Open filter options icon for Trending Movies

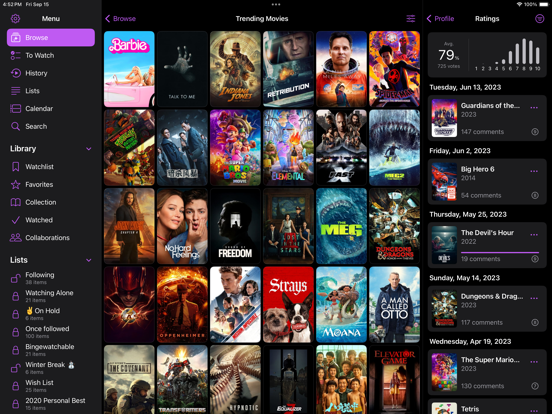[410, 19]
